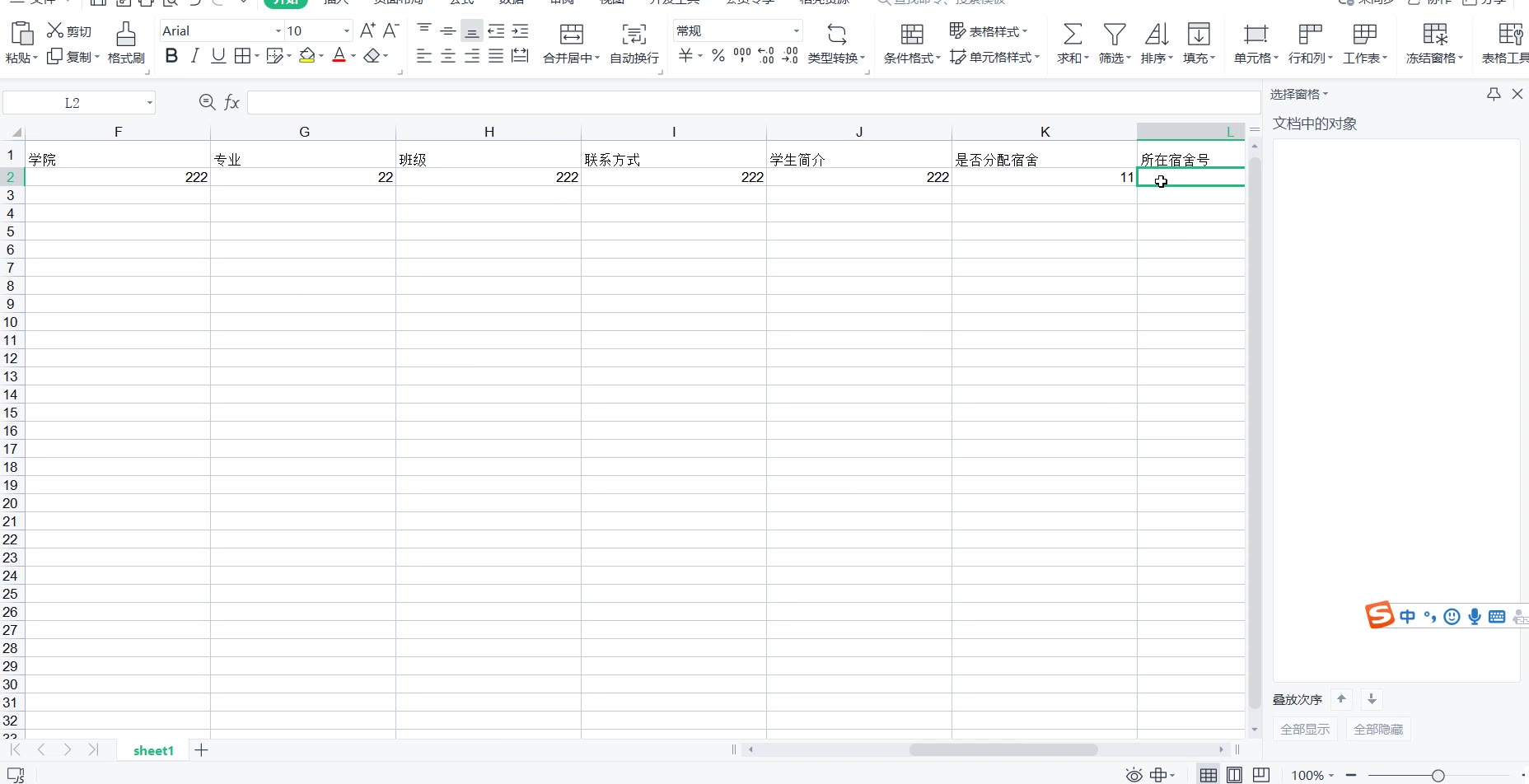Image resolution: width=1529 pixels, height=784 pixels.
Task: Open the Arial font name dropdown
Action: [x=278, y=31]
